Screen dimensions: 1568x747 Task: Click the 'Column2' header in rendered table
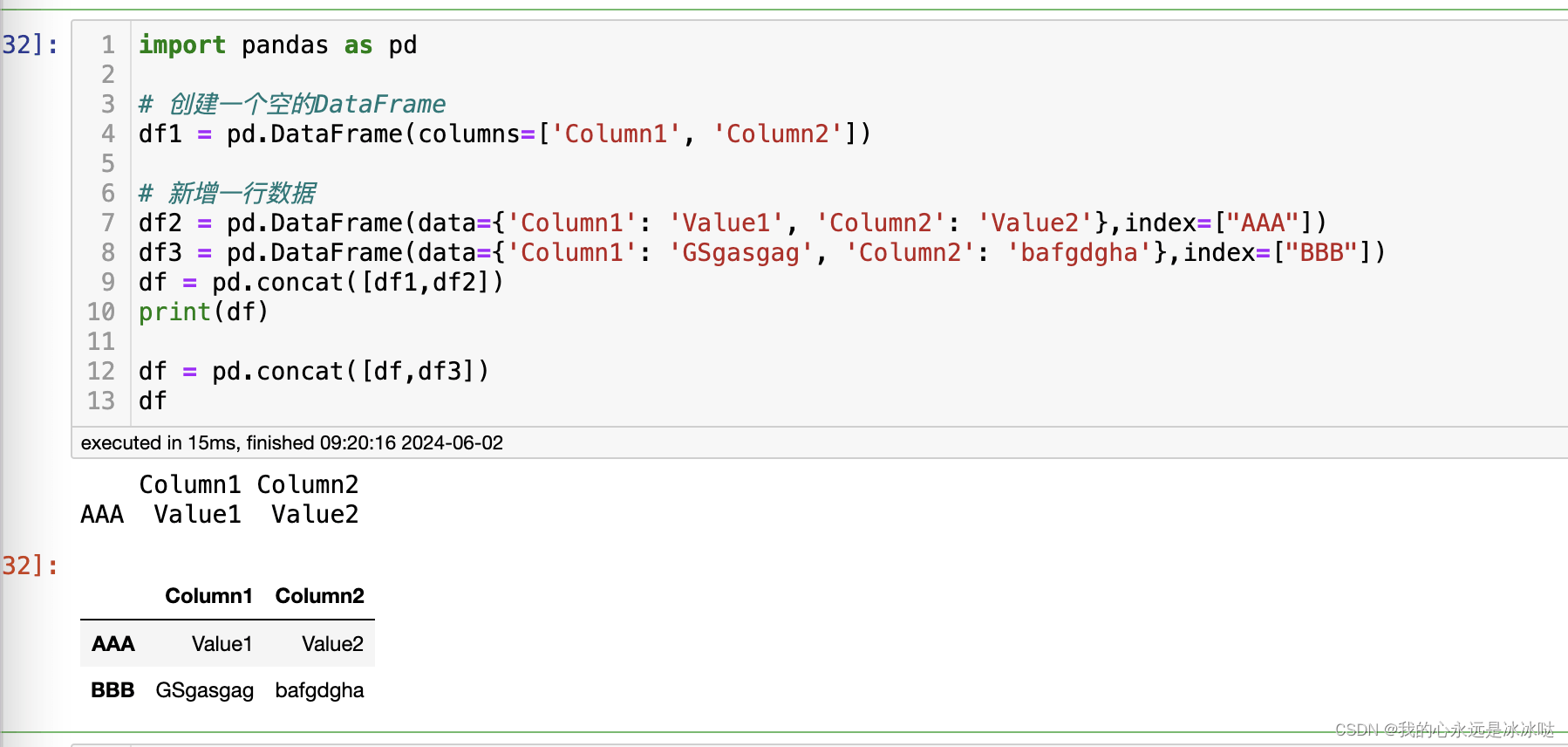pyautogui.click(x=319, y=596)
